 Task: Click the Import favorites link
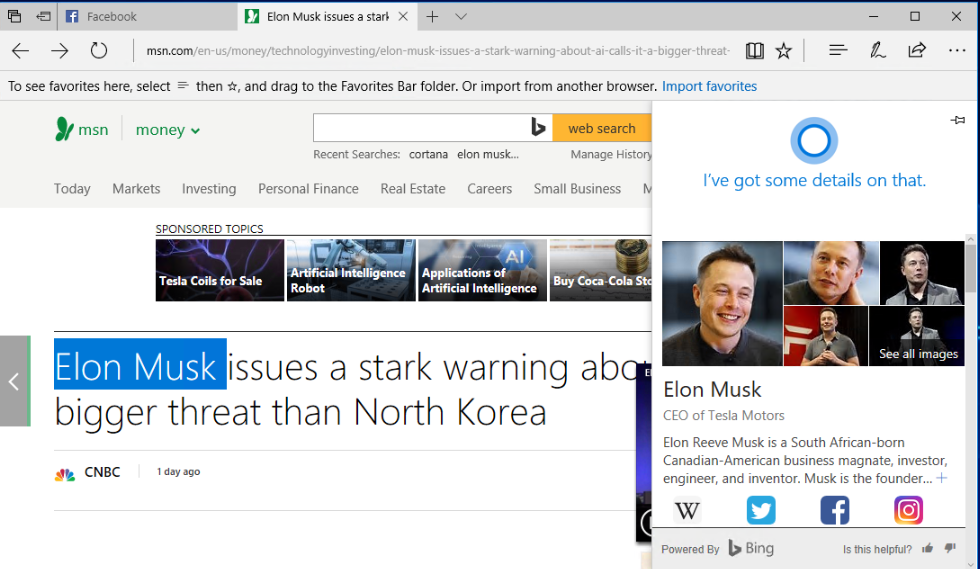(x=709, y=86)
